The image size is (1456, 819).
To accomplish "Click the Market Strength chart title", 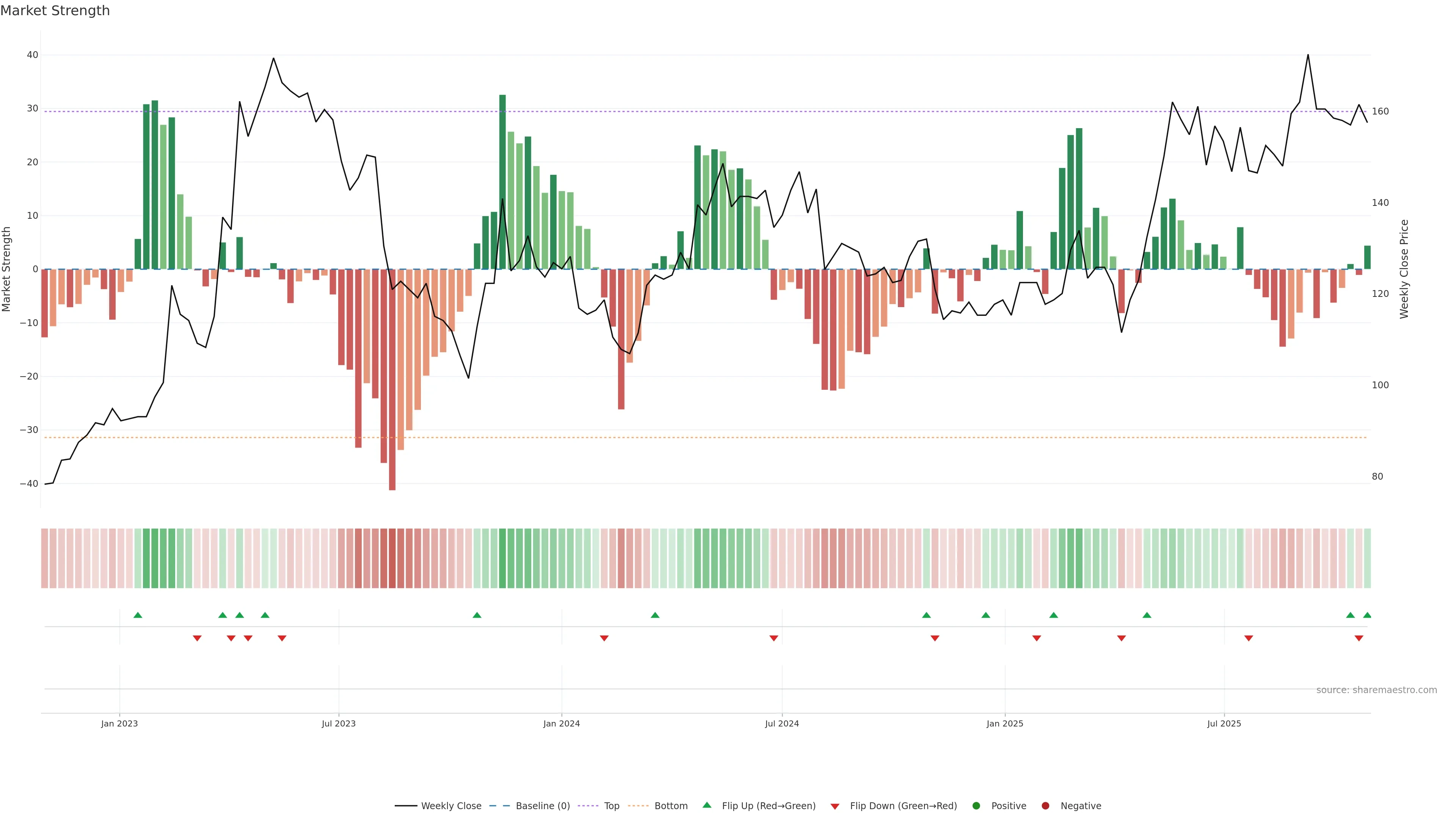I will [x=55, y=11].
